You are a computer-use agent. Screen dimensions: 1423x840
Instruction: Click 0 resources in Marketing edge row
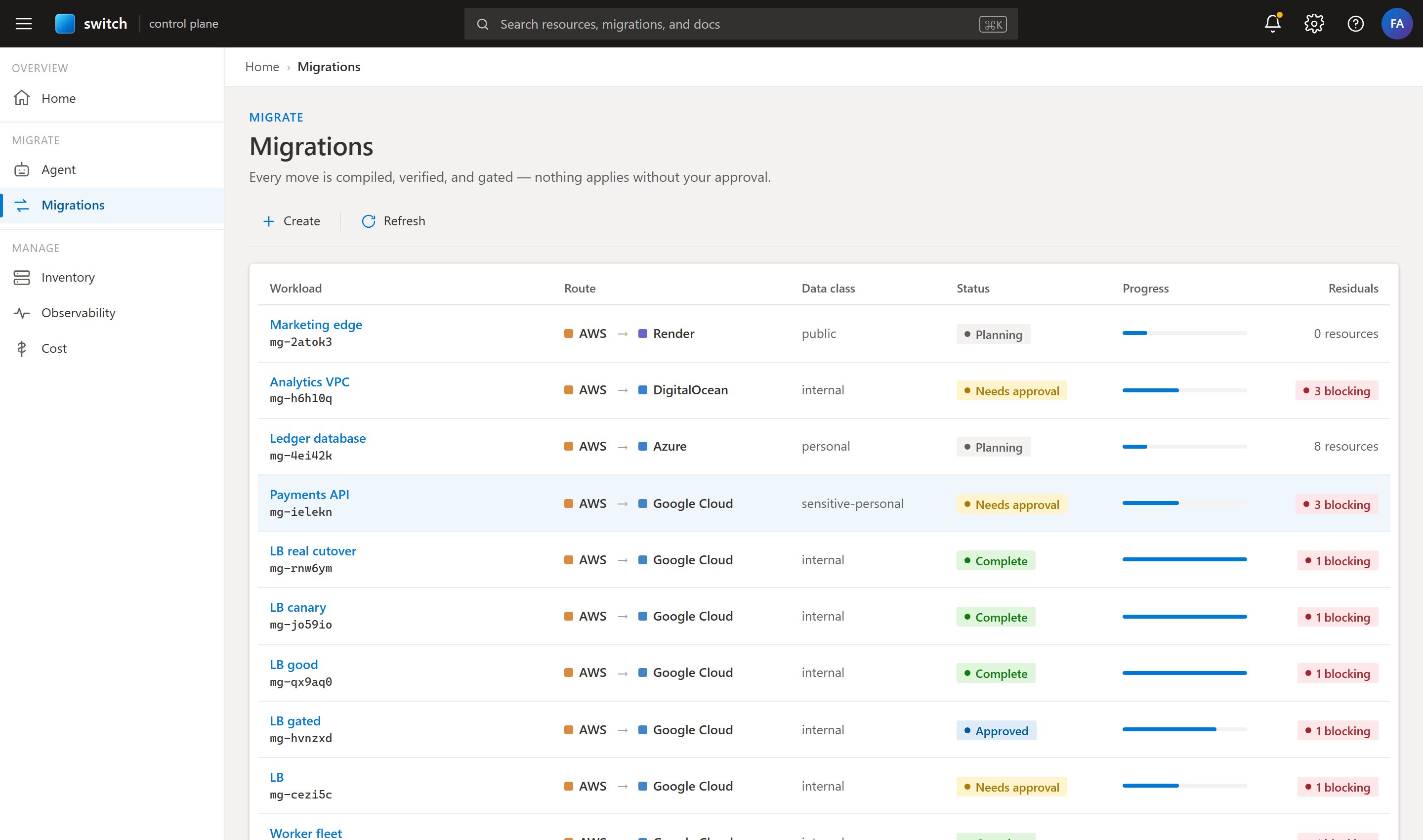(1345, 334)
